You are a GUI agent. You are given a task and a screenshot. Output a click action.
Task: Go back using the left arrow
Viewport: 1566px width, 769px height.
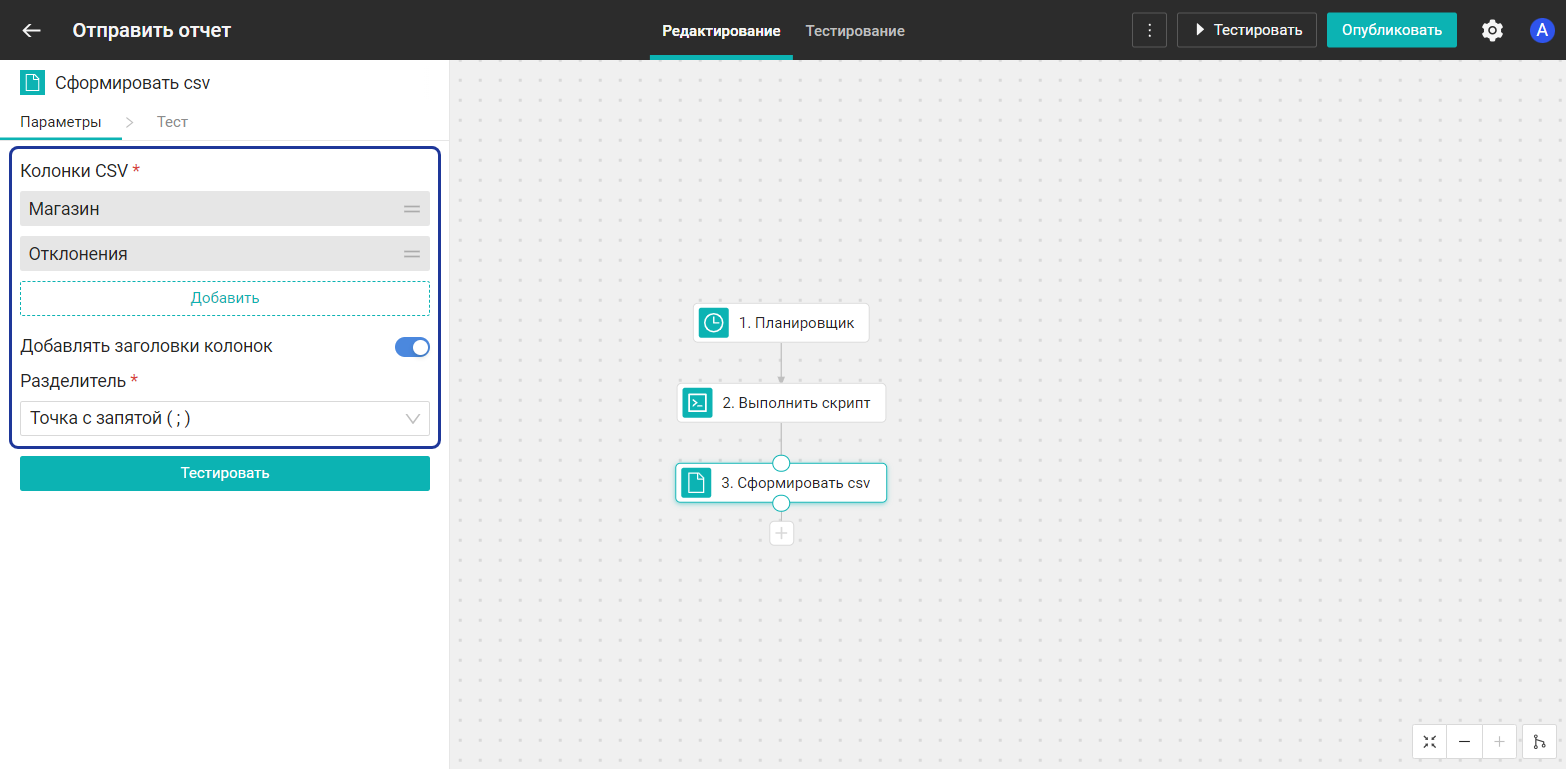[32, 30]
